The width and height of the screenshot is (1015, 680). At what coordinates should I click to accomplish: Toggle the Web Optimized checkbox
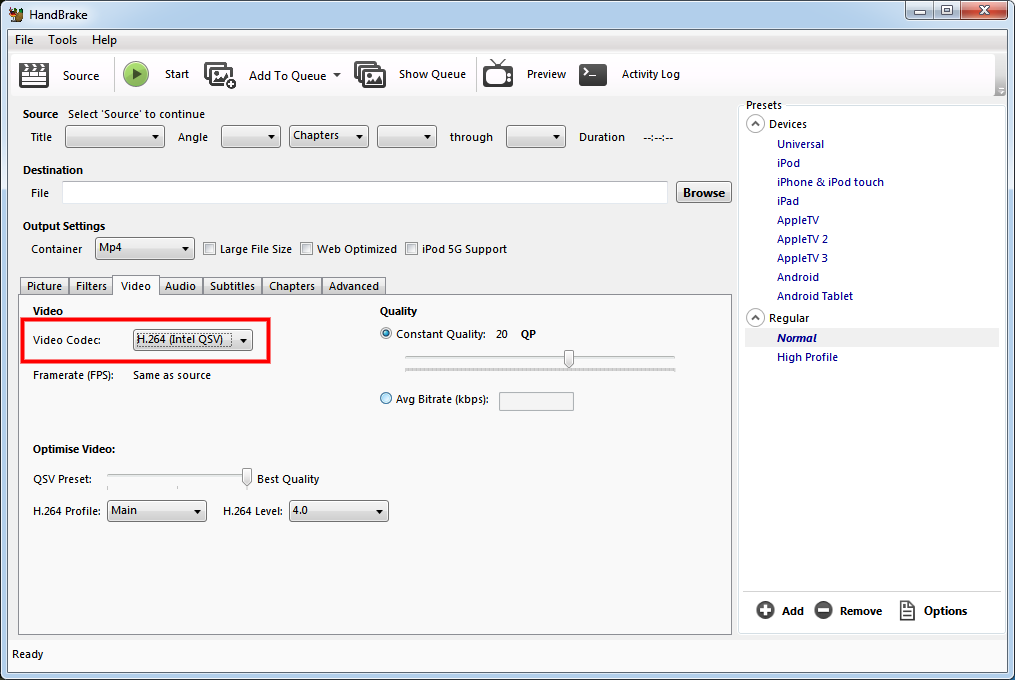(306, 249)
